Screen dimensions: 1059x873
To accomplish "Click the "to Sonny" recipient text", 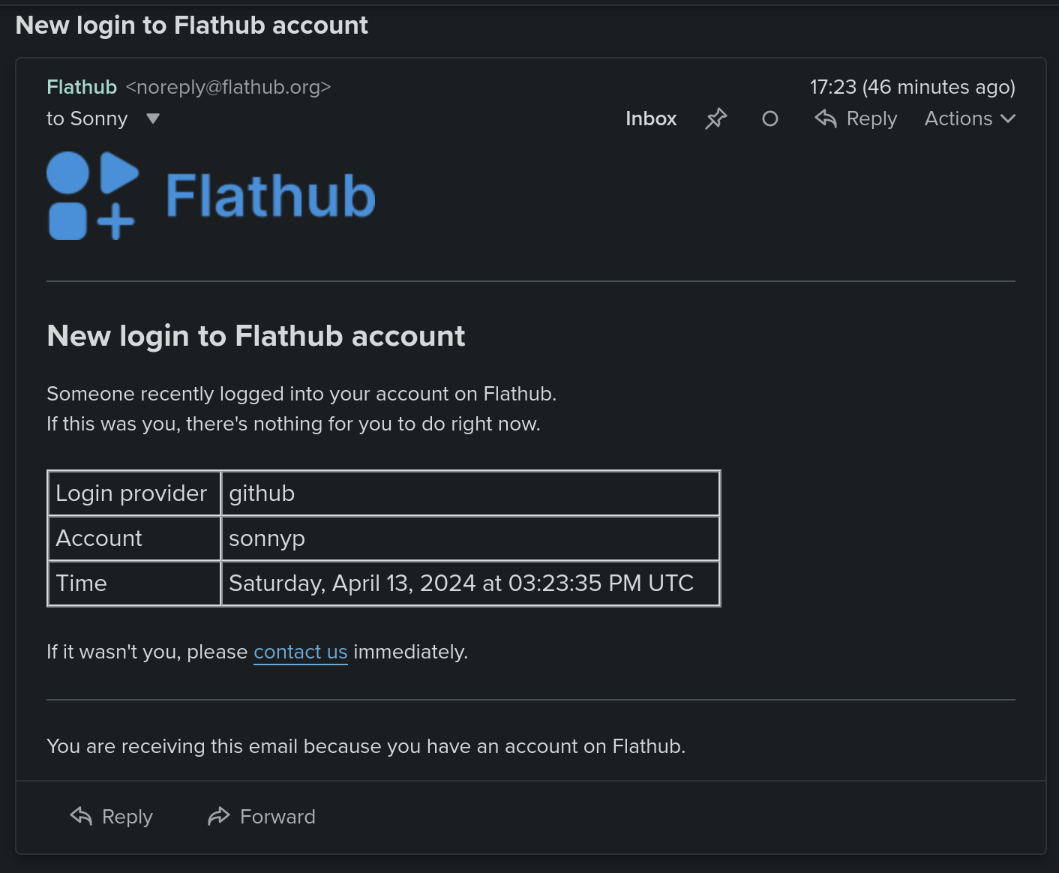I will tap(87, 119).
